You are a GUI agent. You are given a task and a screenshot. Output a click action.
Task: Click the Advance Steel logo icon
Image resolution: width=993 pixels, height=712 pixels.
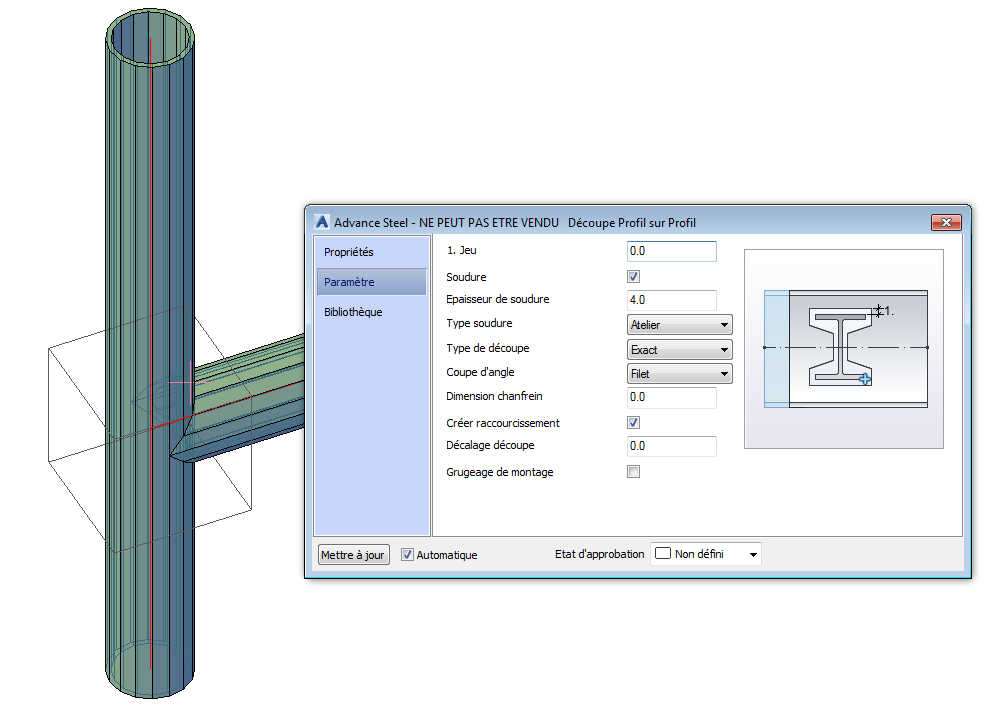[x=322, y=222]
